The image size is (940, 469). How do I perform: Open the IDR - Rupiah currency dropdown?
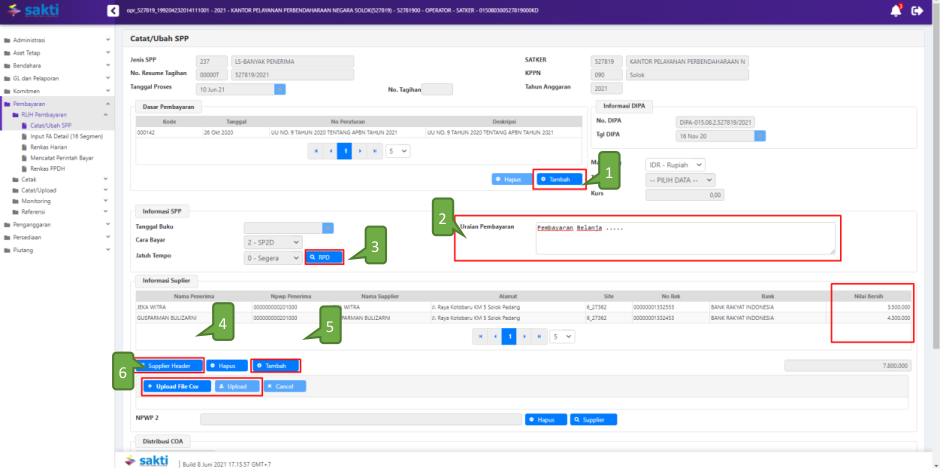coord(675,164)
